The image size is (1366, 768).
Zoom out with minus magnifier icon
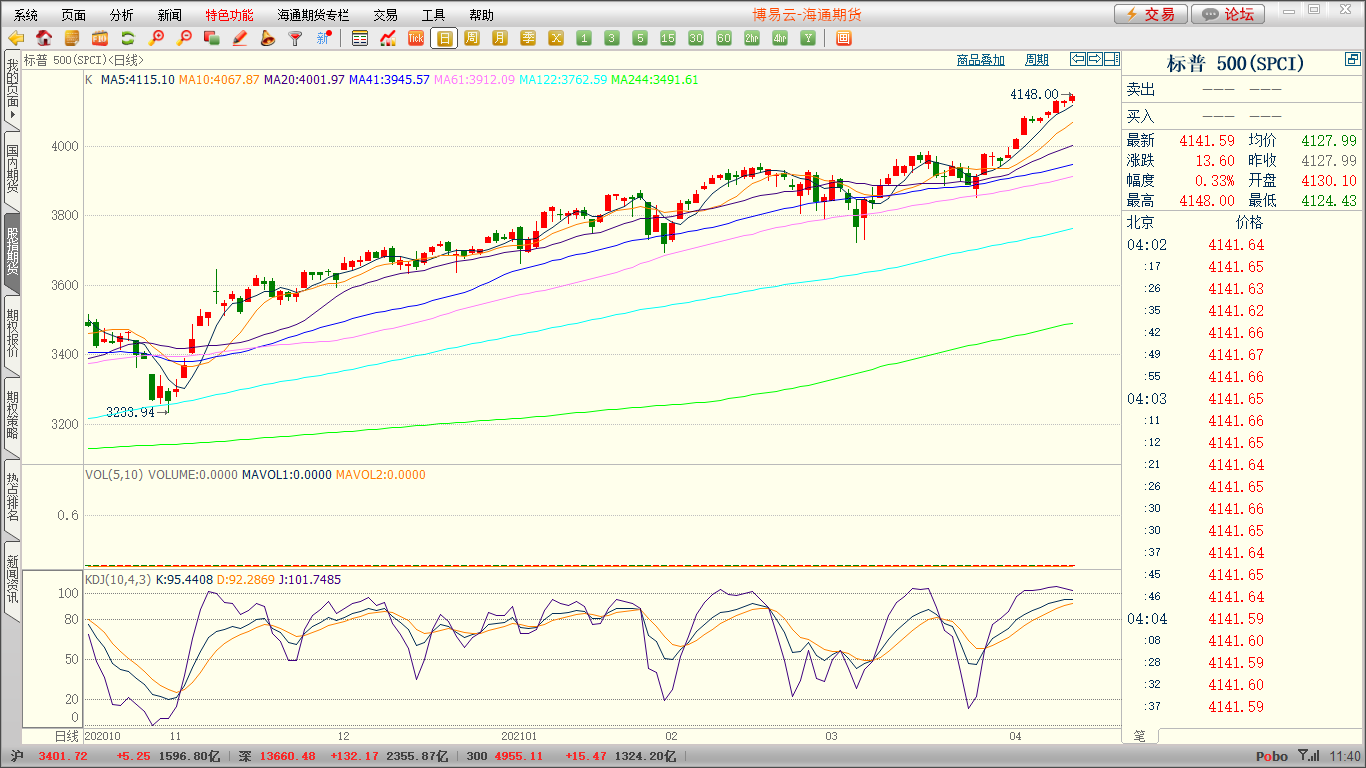184,38
